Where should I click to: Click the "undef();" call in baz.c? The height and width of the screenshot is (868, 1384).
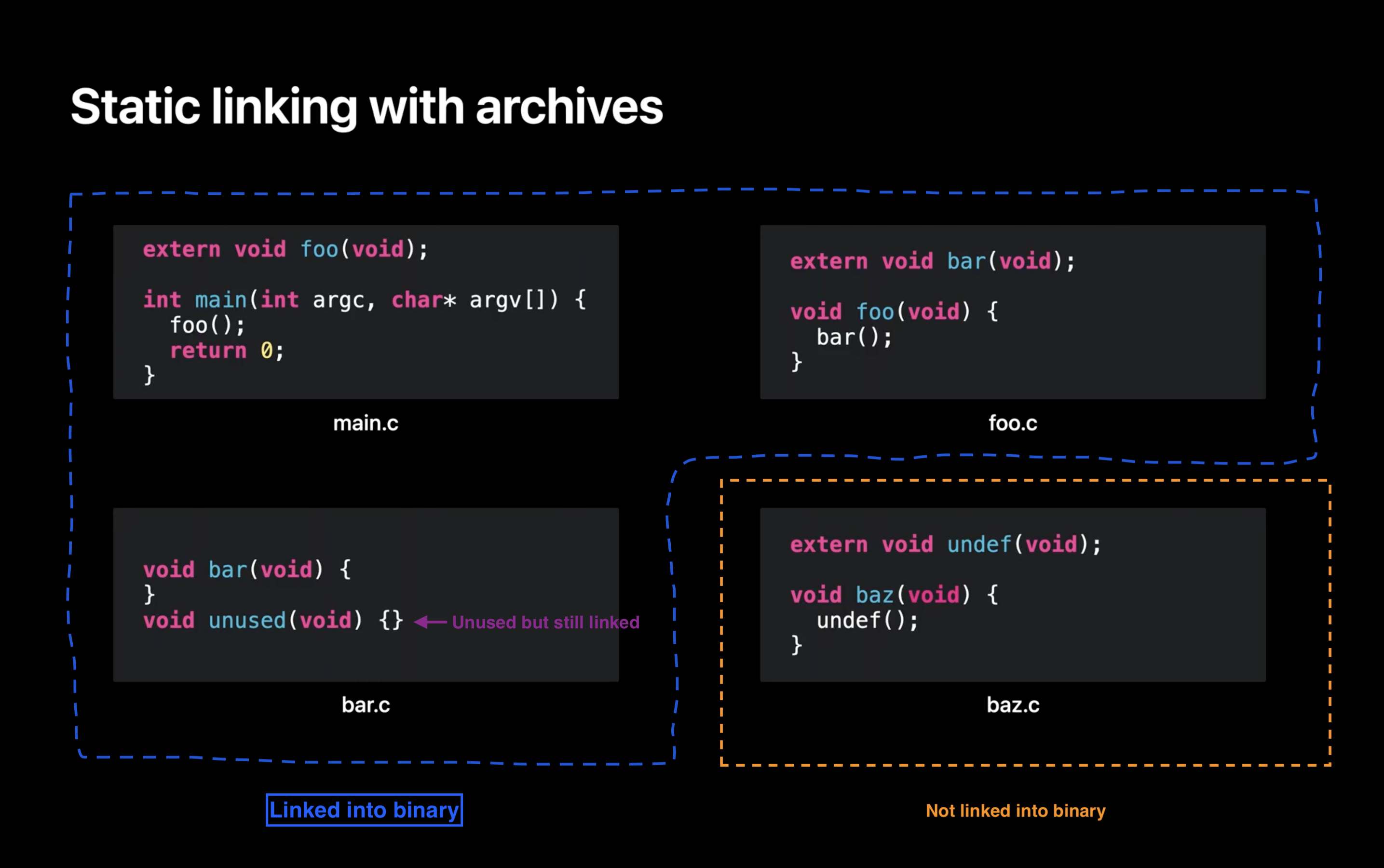tap(867, 620)
